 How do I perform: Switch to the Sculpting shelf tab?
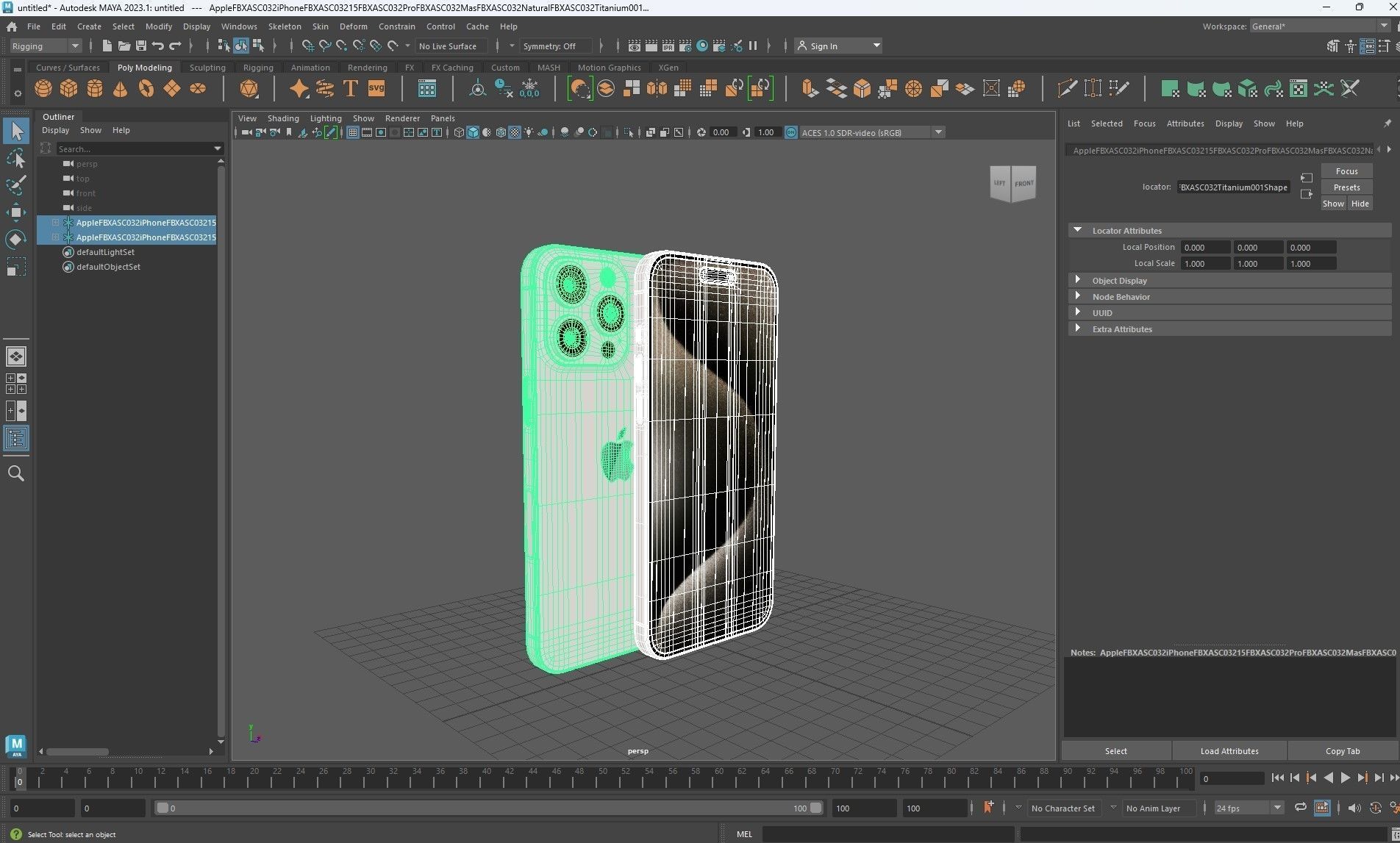[x=207, y=68]
